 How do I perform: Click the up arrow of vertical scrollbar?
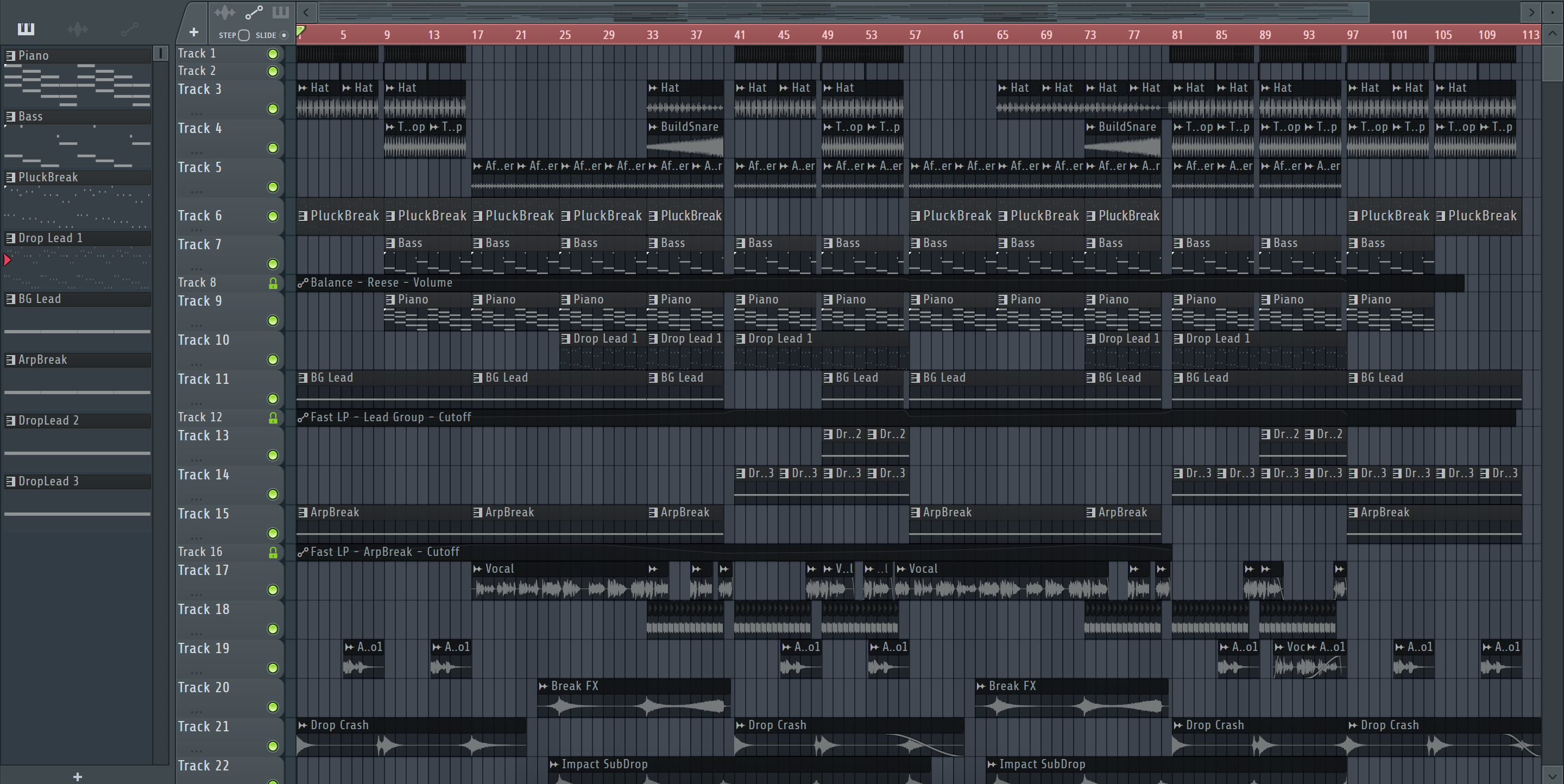point(1553,33)
